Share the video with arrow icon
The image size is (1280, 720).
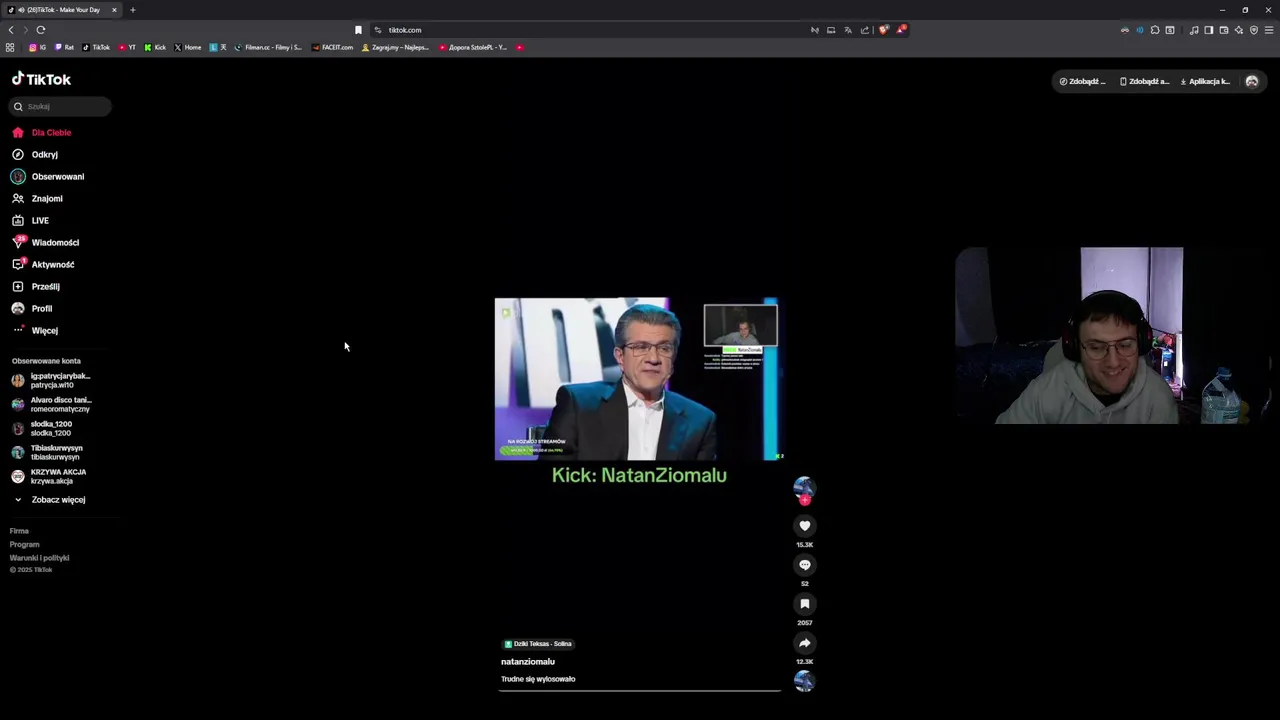click(x=804, y=643)
